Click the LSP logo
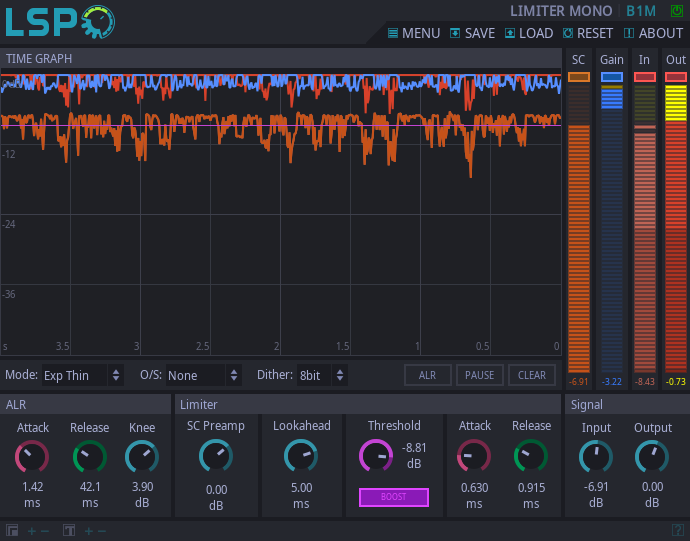Screen dimensions: 690x541 click(x=60, y=22)
